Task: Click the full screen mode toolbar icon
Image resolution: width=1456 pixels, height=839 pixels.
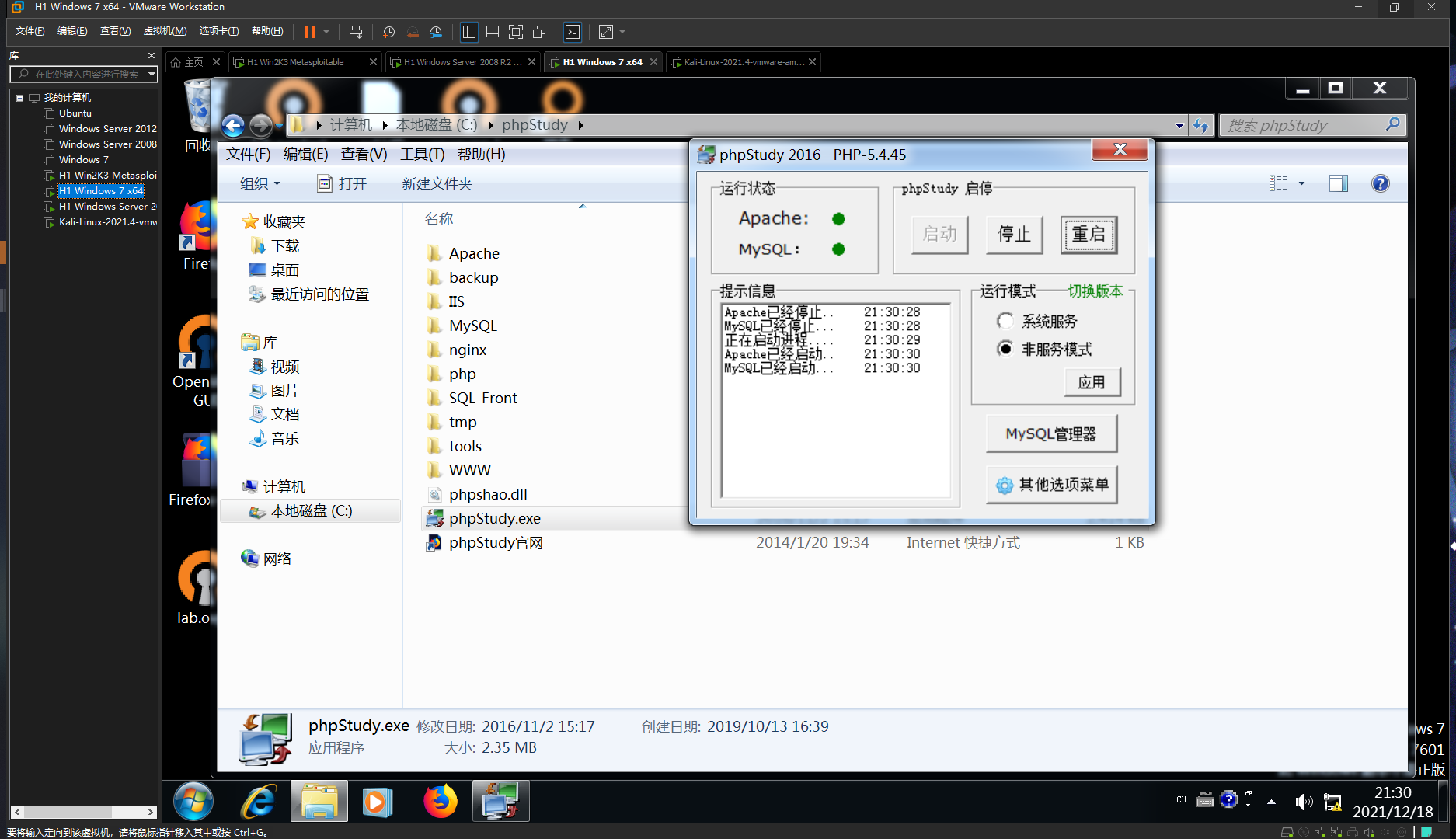Action: pyautogui.click(x=516, y=32)
